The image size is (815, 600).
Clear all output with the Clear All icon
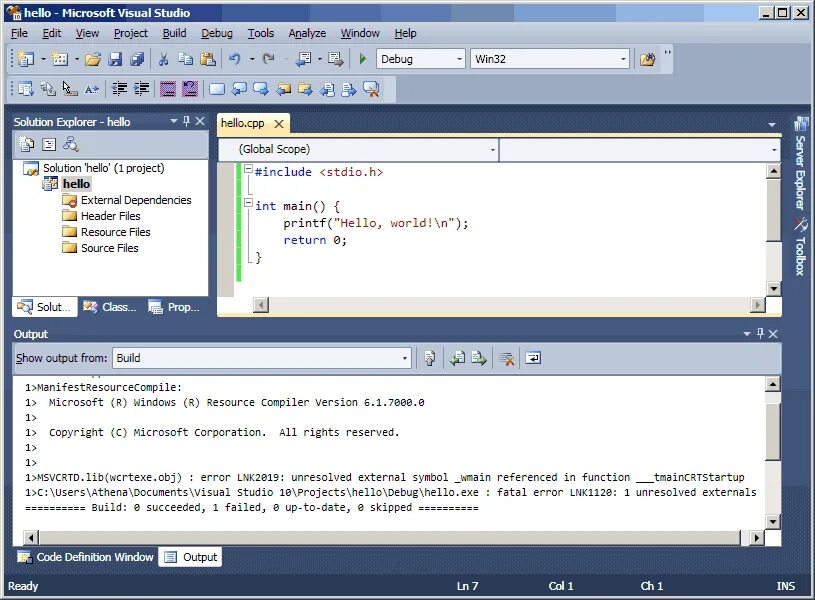click(506, 358)
